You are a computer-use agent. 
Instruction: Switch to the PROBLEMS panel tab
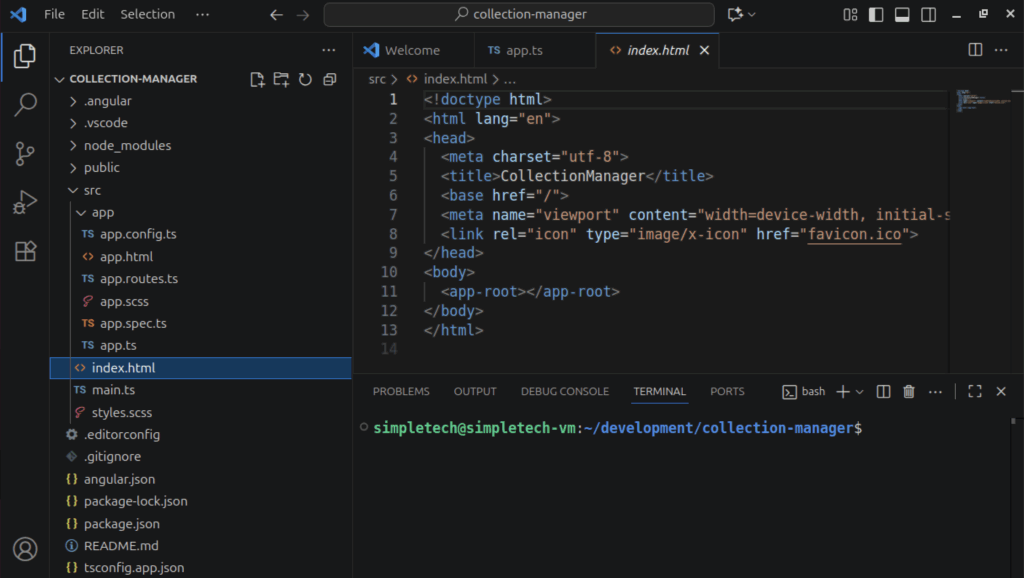point(401,392)
